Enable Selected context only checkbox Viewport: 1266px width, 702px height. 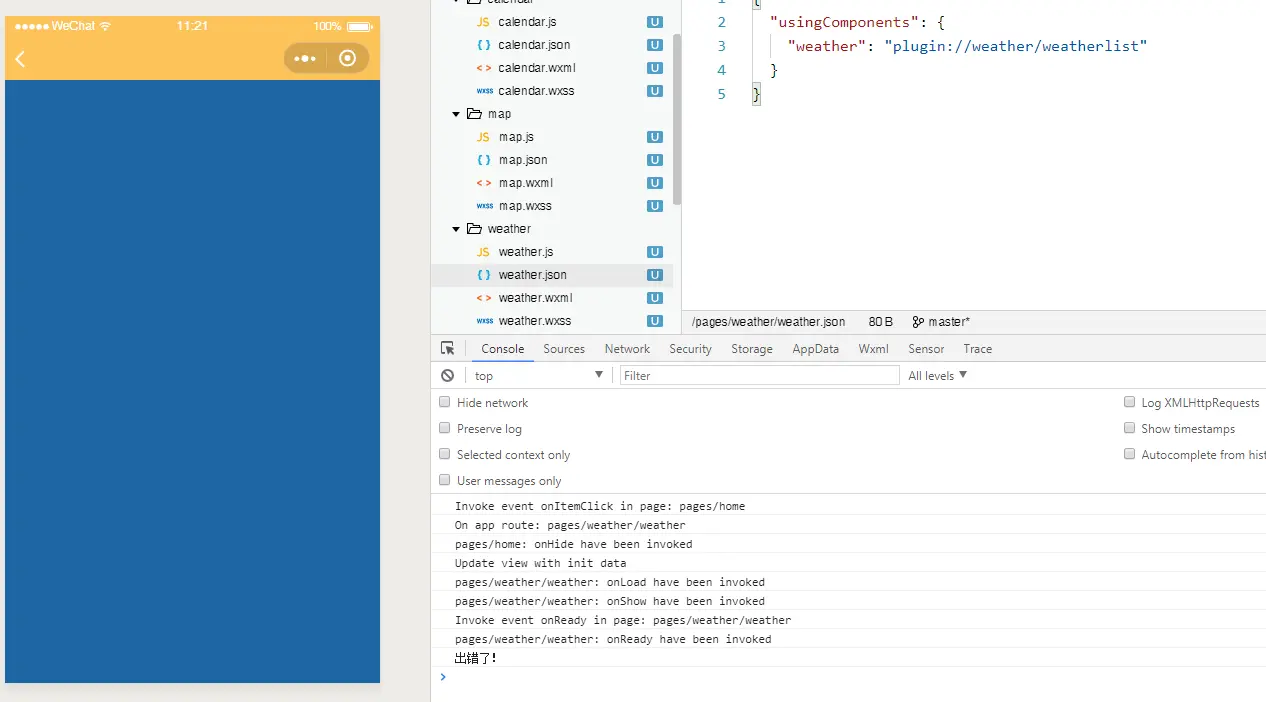click(445, 454)
